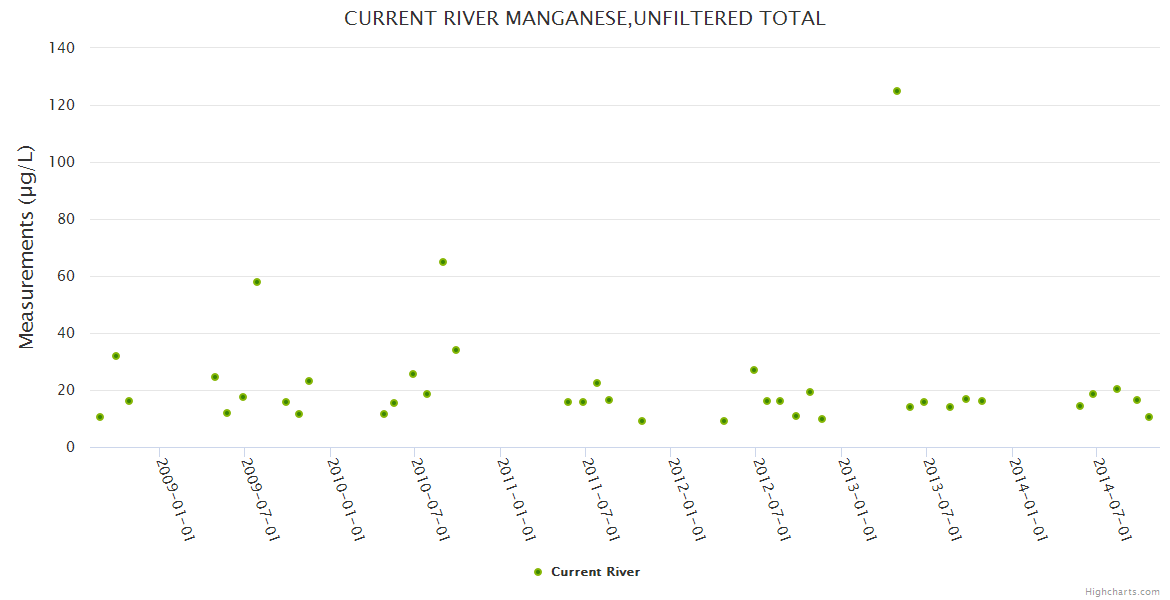Click the green legend marker icon
1170x600 pixels.
[x=538, y=572]
